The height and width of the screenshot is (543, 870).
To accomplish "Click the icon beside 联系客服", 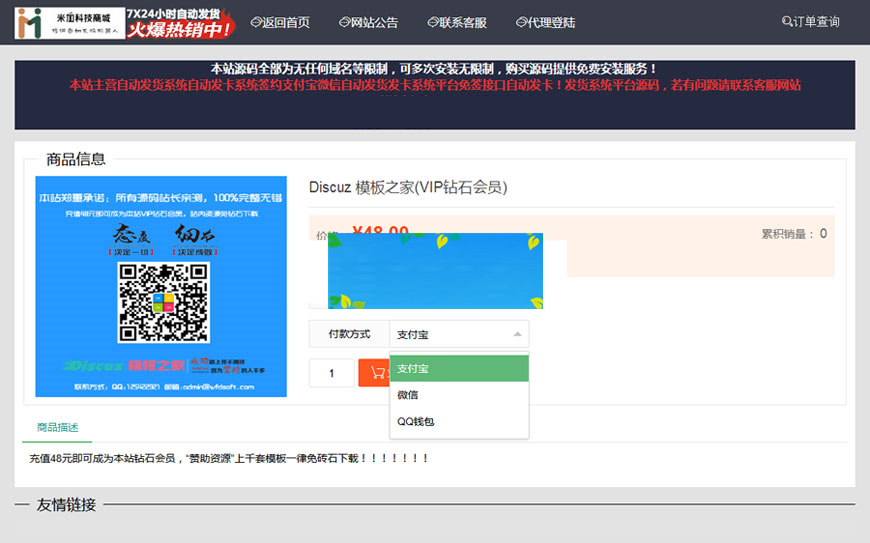I will pyautogui.click(x=433, y=22).
